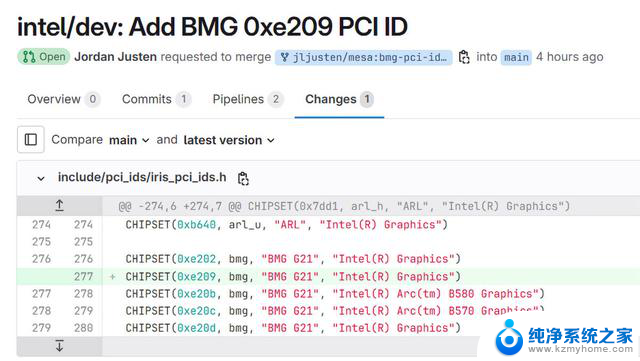Open the latest version dropdown
This screenshot has height=361, width=640.
click(229, 140)
